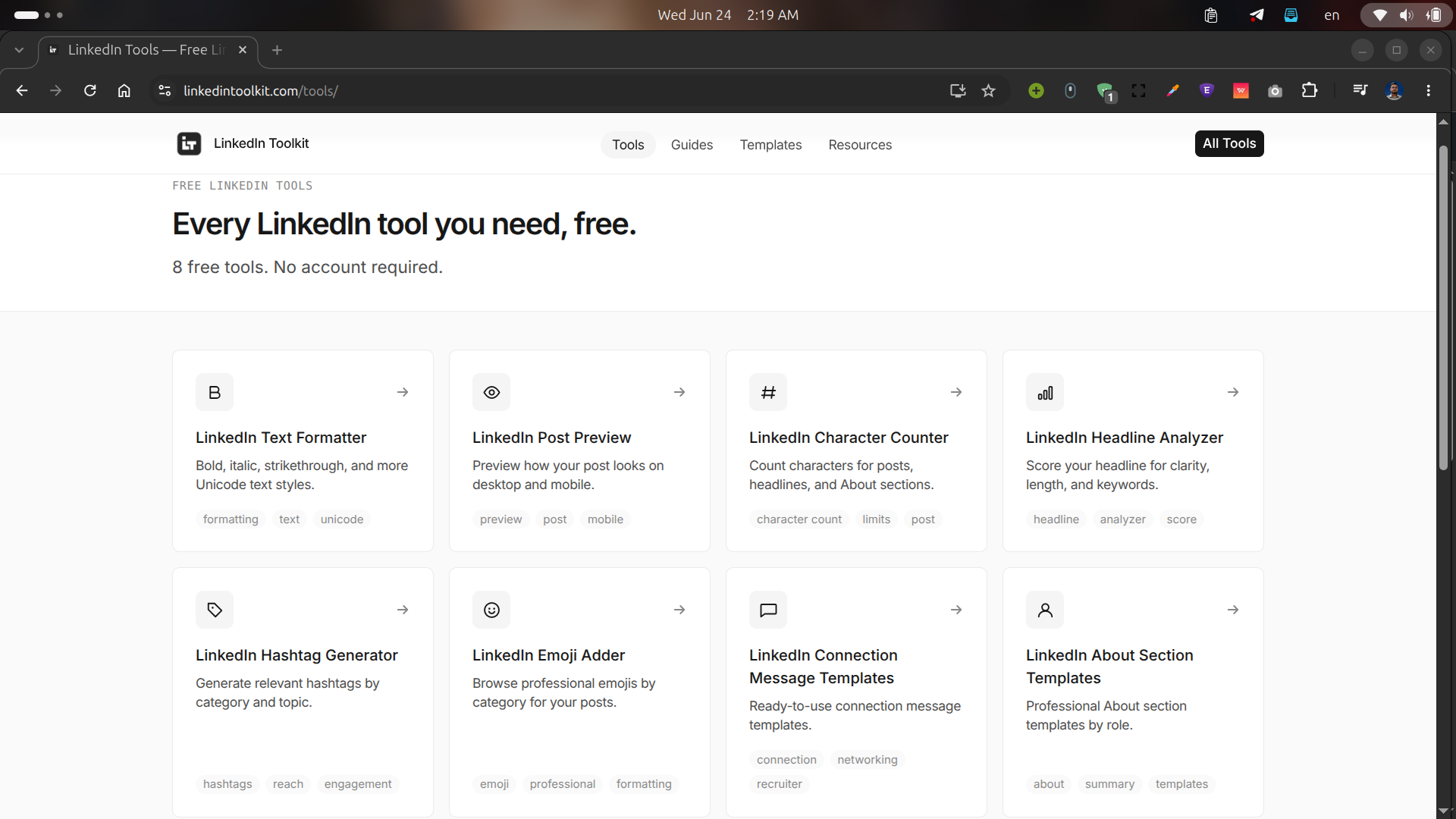Click arrow icon on LinkedIn Character Counter card
This screenshot has width=1456, height=819.
(x=956, y=392)
